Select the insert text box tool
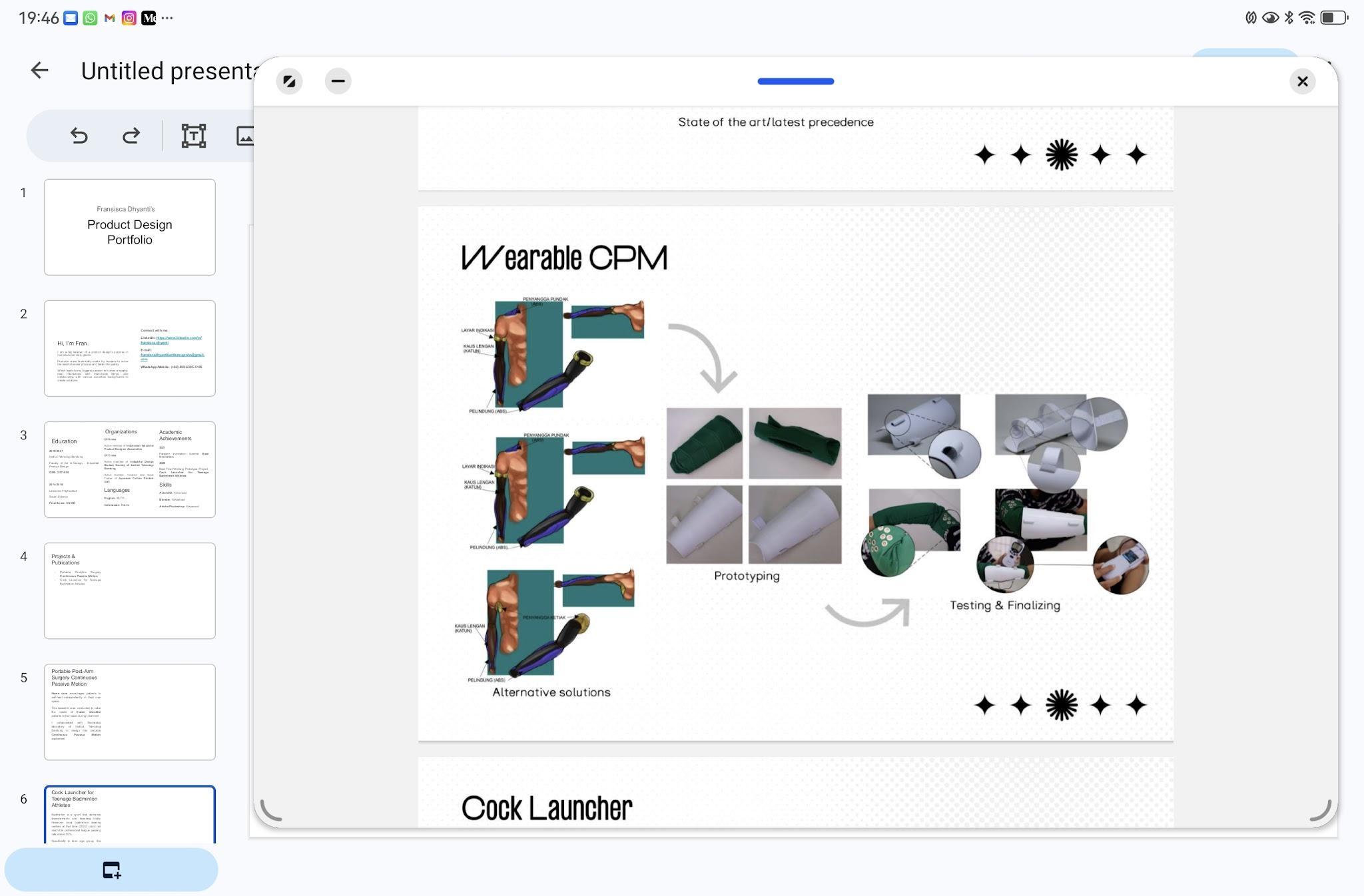1364x896 pixels. (x=193, y=136)
